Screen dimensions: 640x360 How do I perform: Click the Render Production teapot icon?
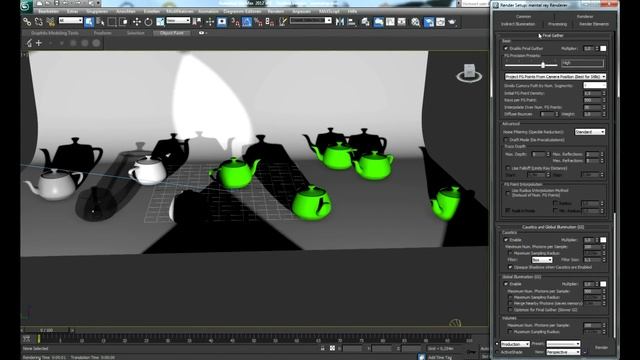[x=452, y=22]
